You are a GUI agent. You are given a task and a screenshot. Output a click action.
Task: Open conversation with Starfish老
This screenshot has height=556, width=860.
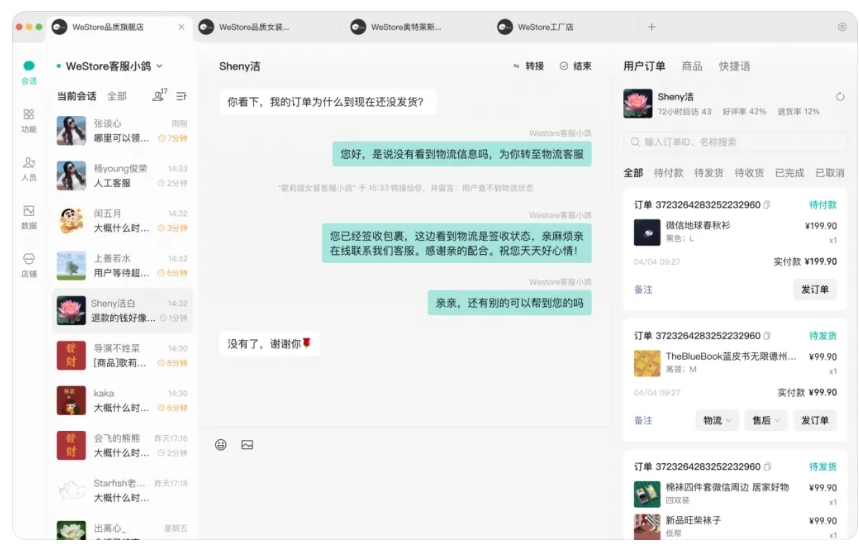click(x=122, y=490)
